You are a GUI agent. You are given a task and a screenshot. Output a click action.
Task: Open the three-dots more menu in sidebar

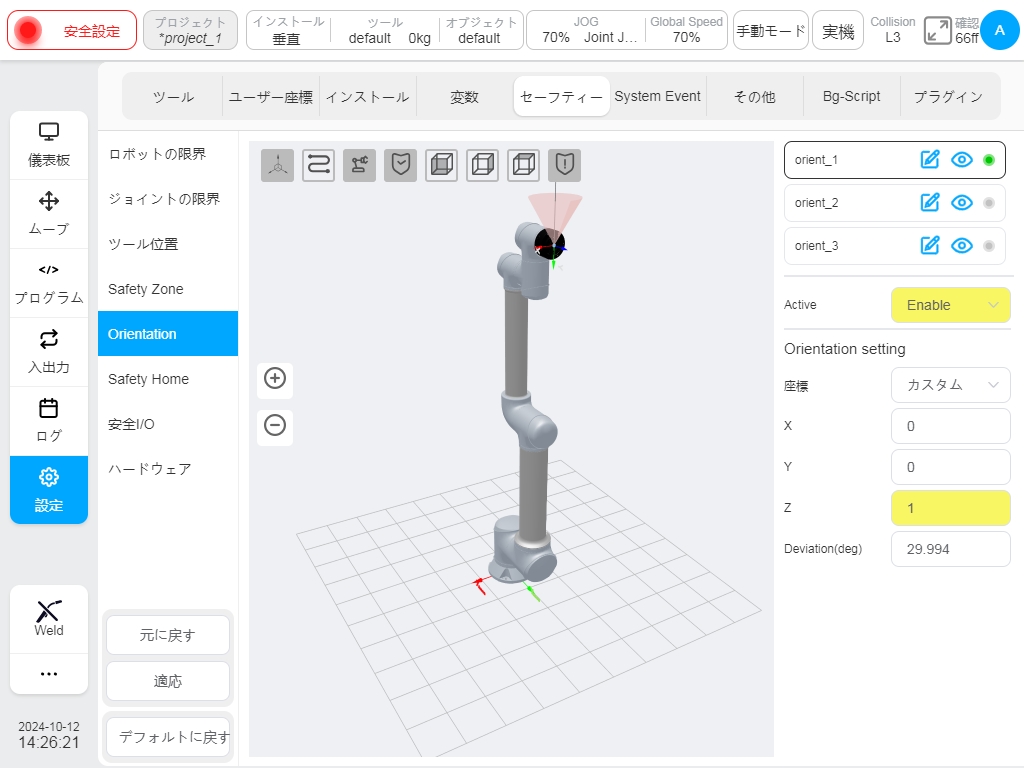[49, 674]
